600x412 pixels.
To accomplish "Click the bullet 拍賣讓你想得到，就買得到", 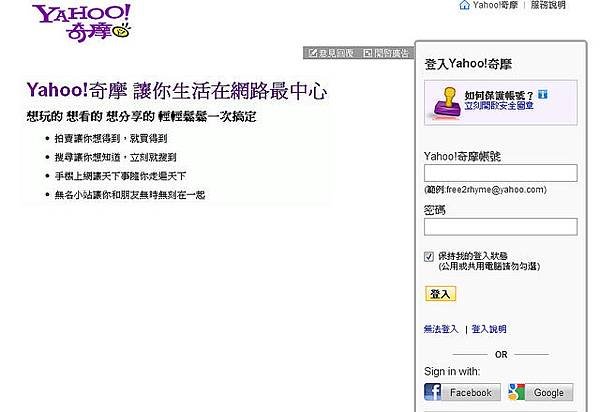I will (111, 138).
